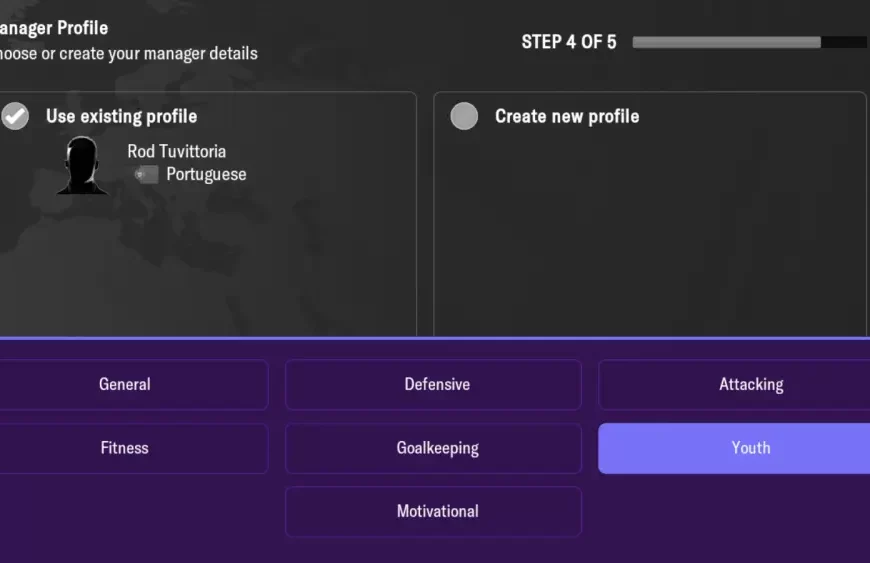This screenshot has width=870, height=563.
Task: Click the manager silhouette avatar
Action: 82,165
